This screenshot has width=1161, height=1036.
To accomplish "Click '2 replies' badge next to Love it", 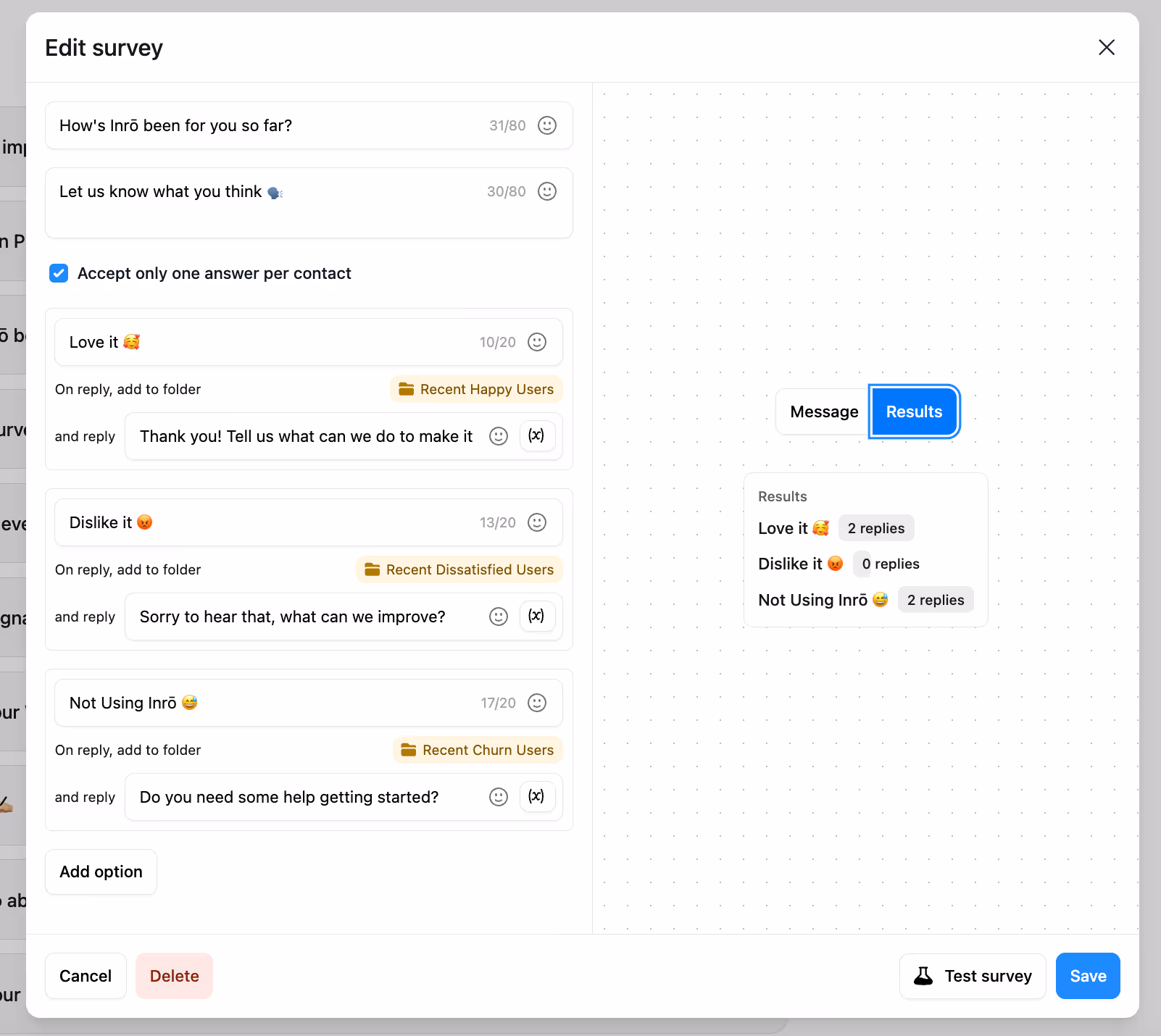I will tap(876, 528).
